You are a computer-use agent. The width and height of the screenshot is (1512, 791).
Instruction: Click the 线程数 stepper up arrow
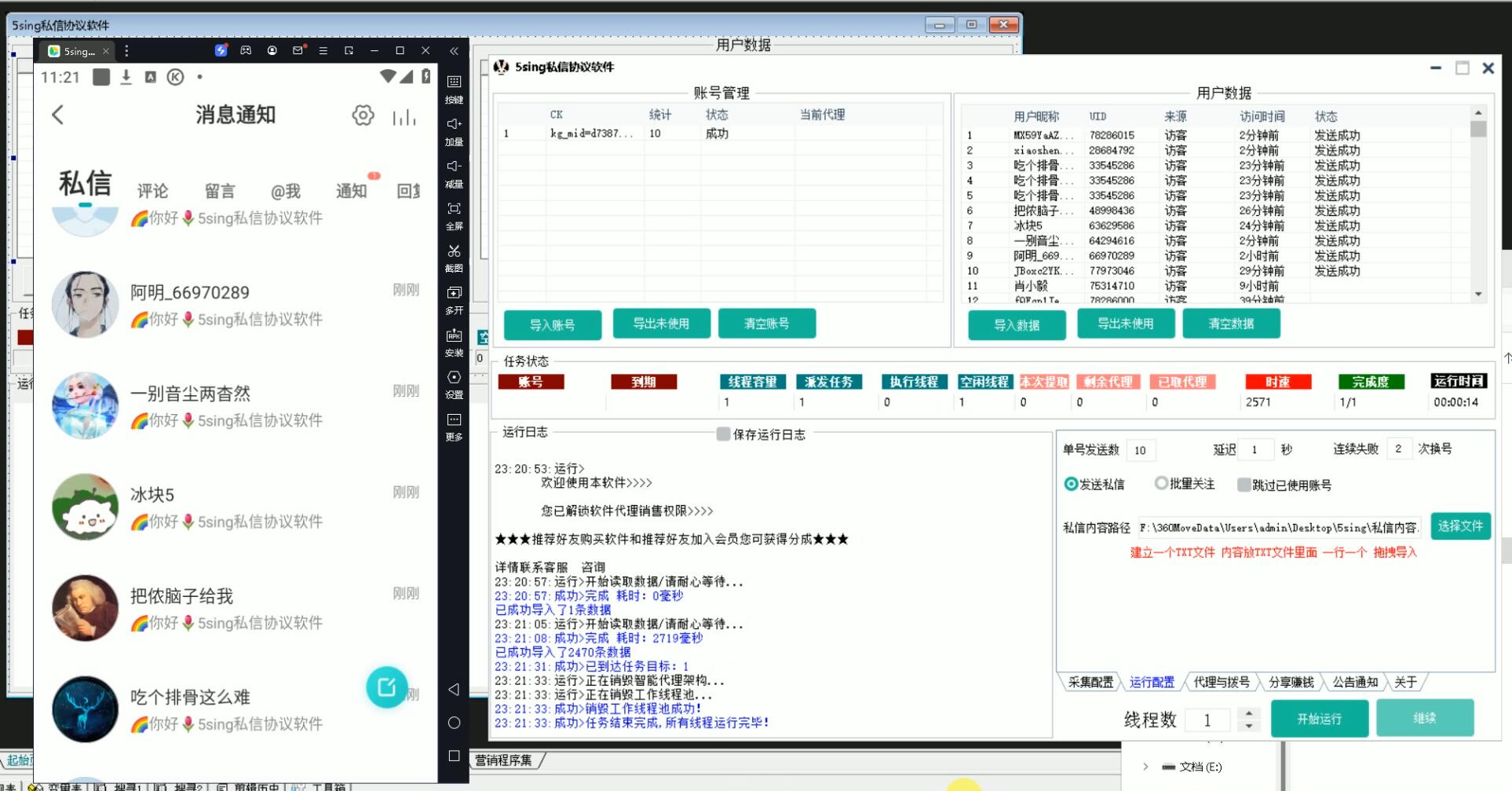[x=1248, y=712]
